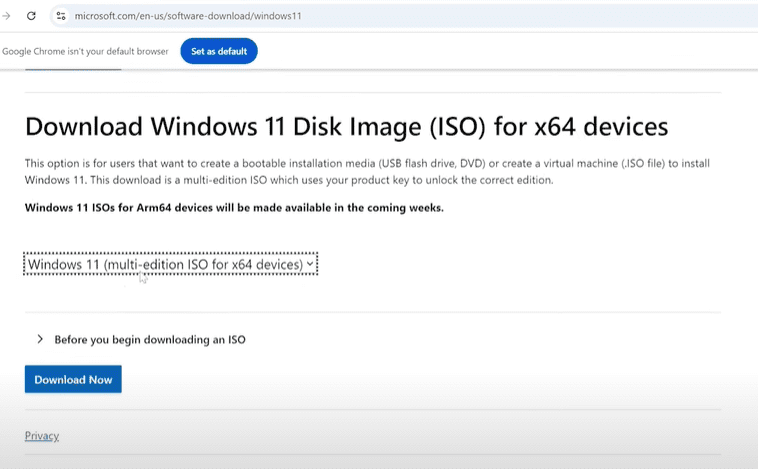The image size is (758, 469).
Task: Focus the address bar showing microsoft.com URL
Action: (x=300, y=16)
